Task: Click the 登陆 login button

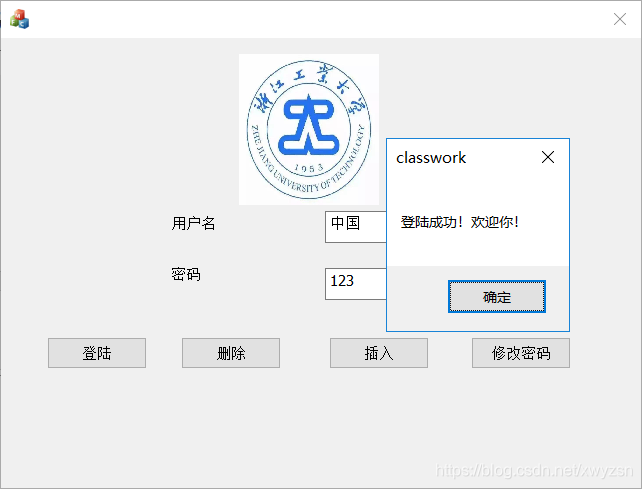Action: [97, 353]
